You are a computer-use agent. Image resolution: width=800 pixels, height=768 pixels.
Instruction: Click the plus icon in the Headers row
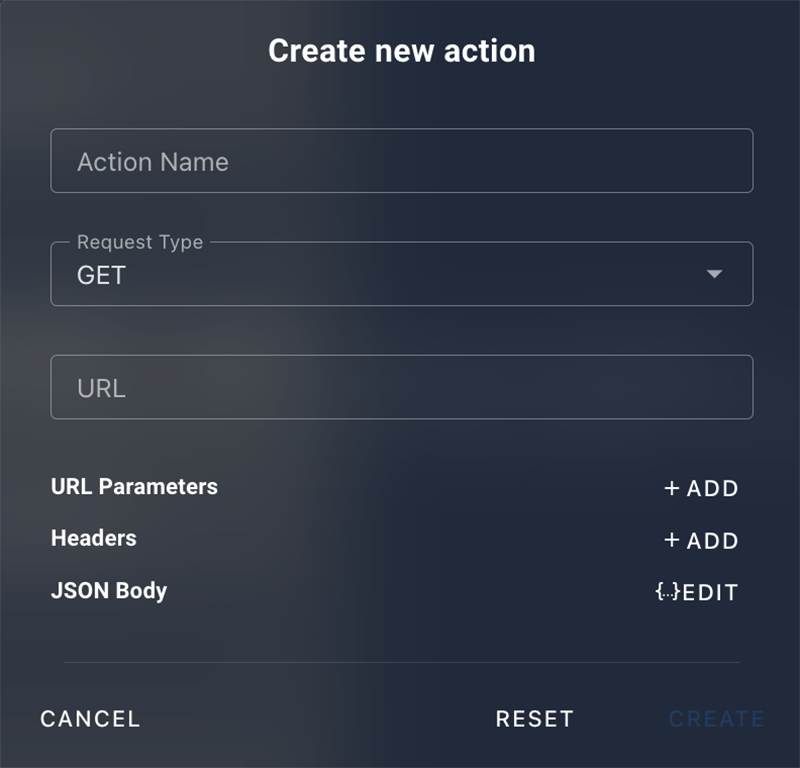pyautogui.click(x=671, y=540)
